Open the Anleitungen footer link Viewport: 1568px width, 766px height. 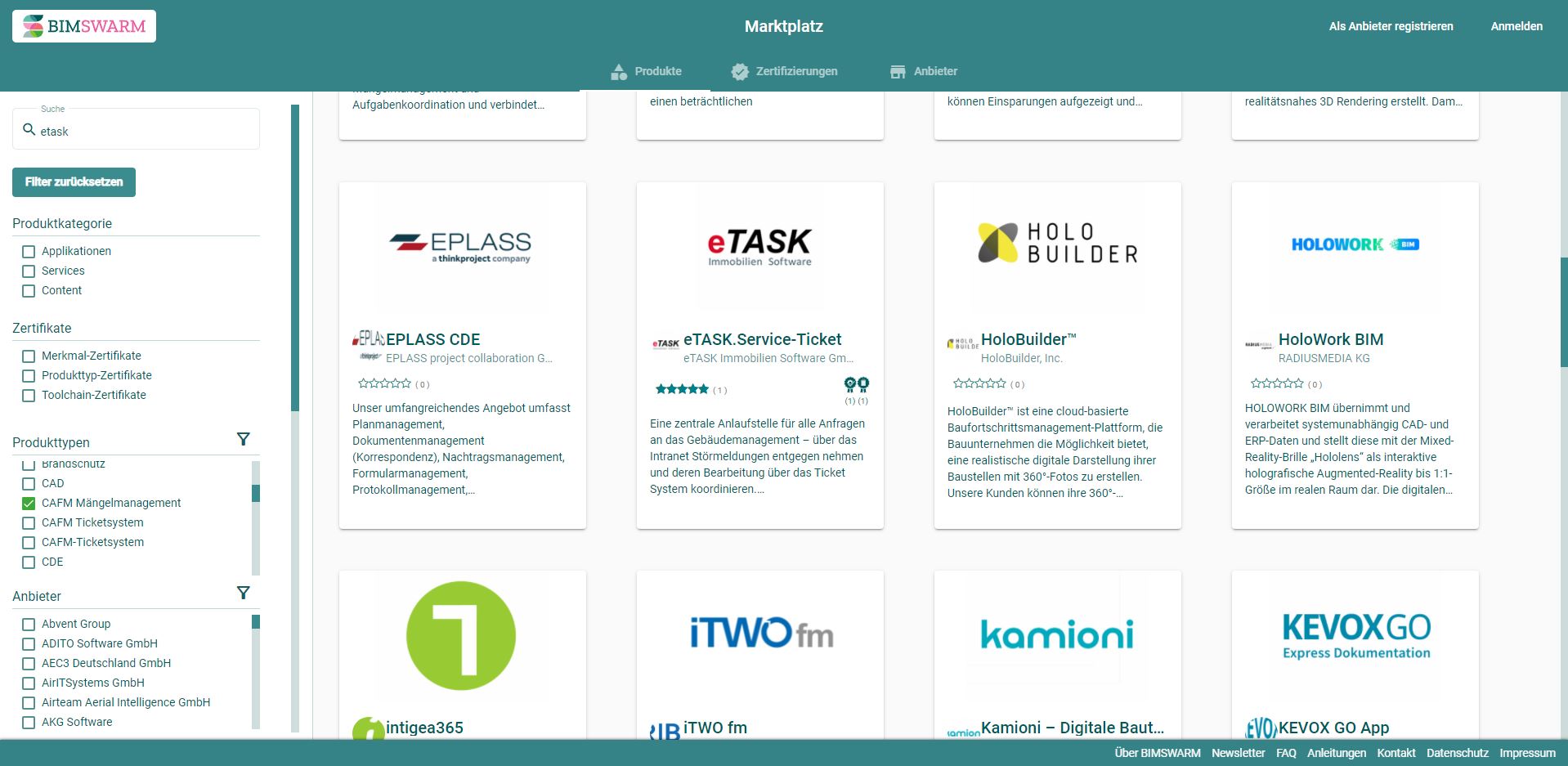1337,753
